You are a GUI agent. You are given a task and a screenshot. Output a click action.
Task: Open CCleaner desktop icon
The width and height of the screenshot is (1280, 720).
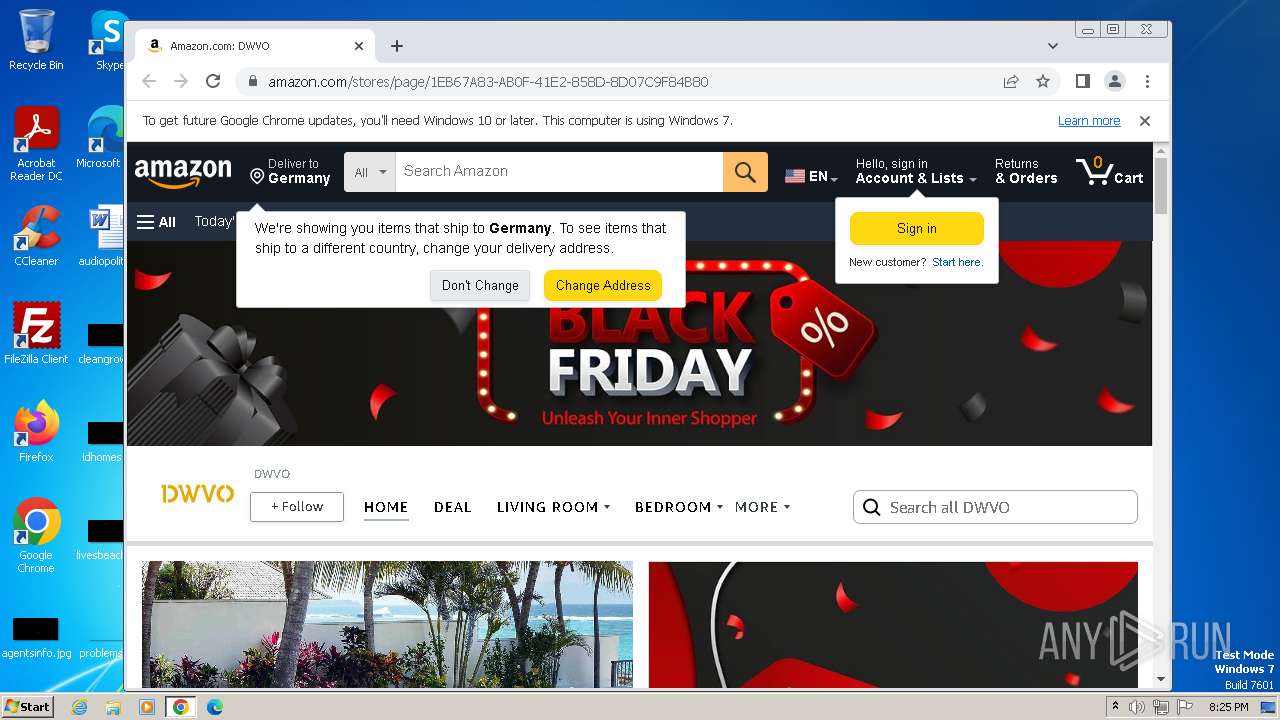pos(36,235)
